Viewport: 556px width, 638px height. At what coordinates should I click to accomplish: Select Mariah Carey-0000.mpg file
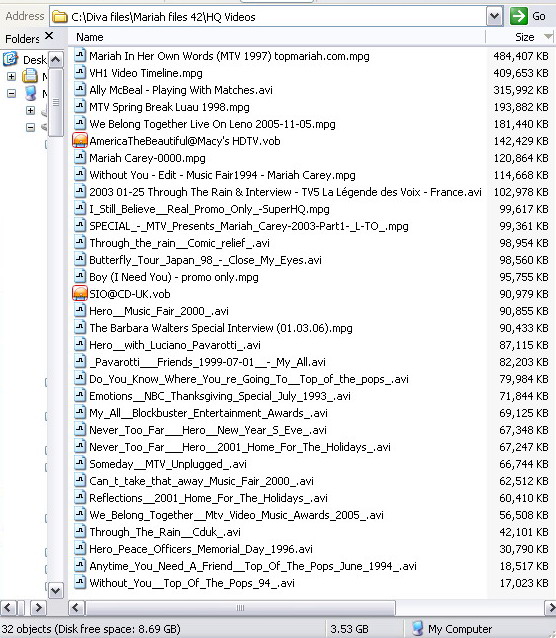point(147,158)
